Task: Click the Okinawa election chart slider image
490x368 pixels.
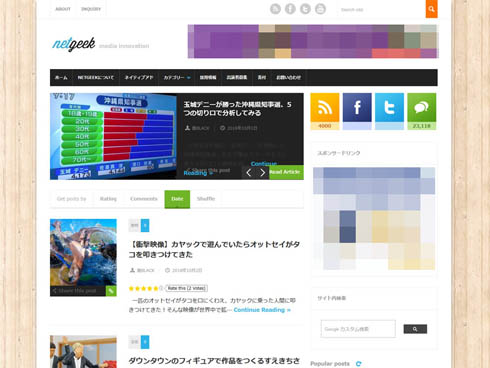Action: [x=113, y=136]
